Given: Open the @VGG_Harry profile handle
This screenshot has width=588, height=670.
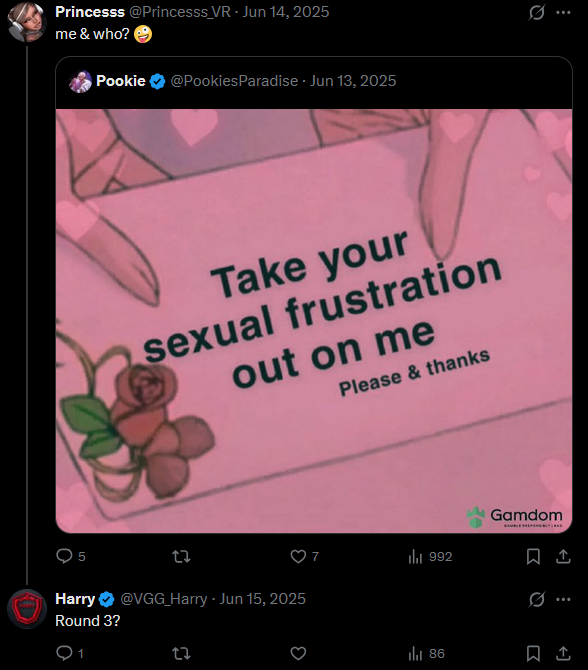Looking at the screenshot, I should pyautogui.click(x=164, y=599).
